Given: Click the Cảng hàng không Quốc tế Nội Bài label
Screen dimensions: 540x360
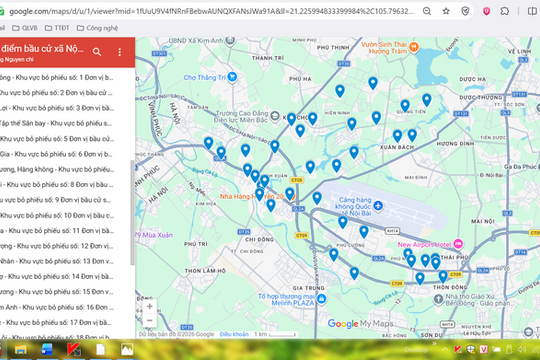Looking at the screenshot, I should click(x=354, y=206).
